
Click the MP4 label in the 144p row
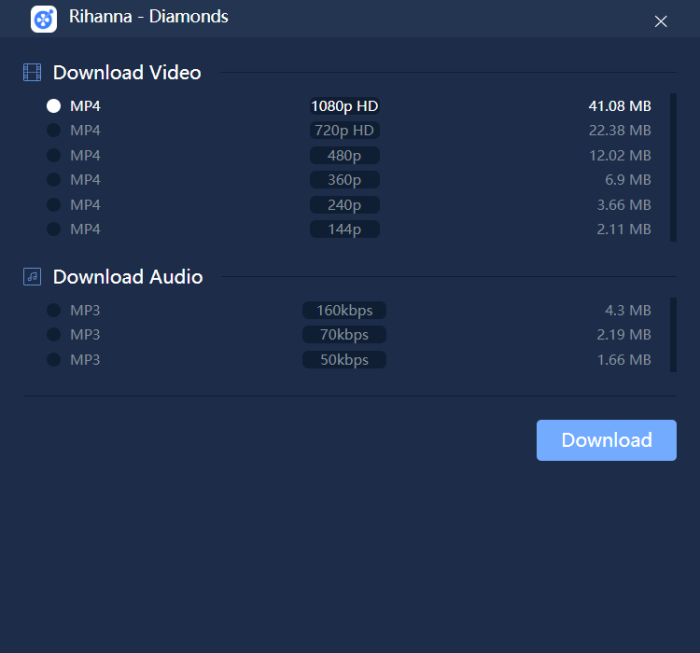[x=85, y=229]
